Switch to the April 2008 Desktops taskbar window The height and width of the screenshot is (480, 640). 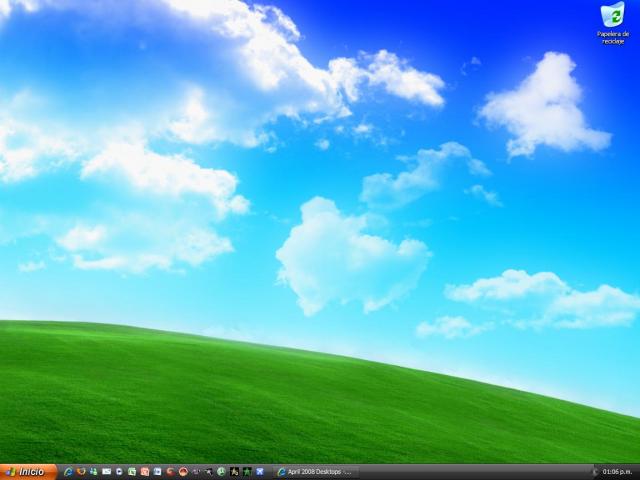tap(316, 472)
